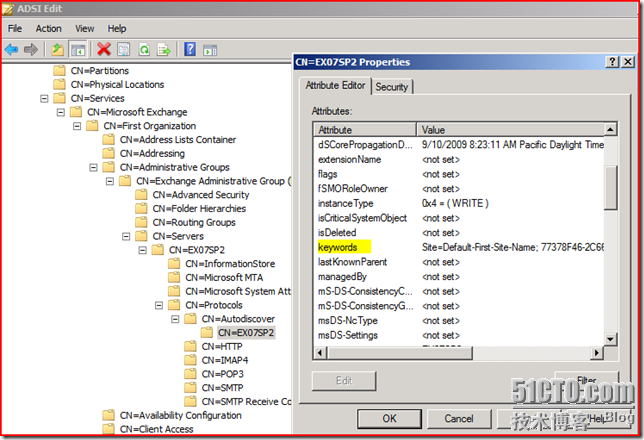
Task: Click the CN=Addressing folder icon
Action: [x=109, y=153]
